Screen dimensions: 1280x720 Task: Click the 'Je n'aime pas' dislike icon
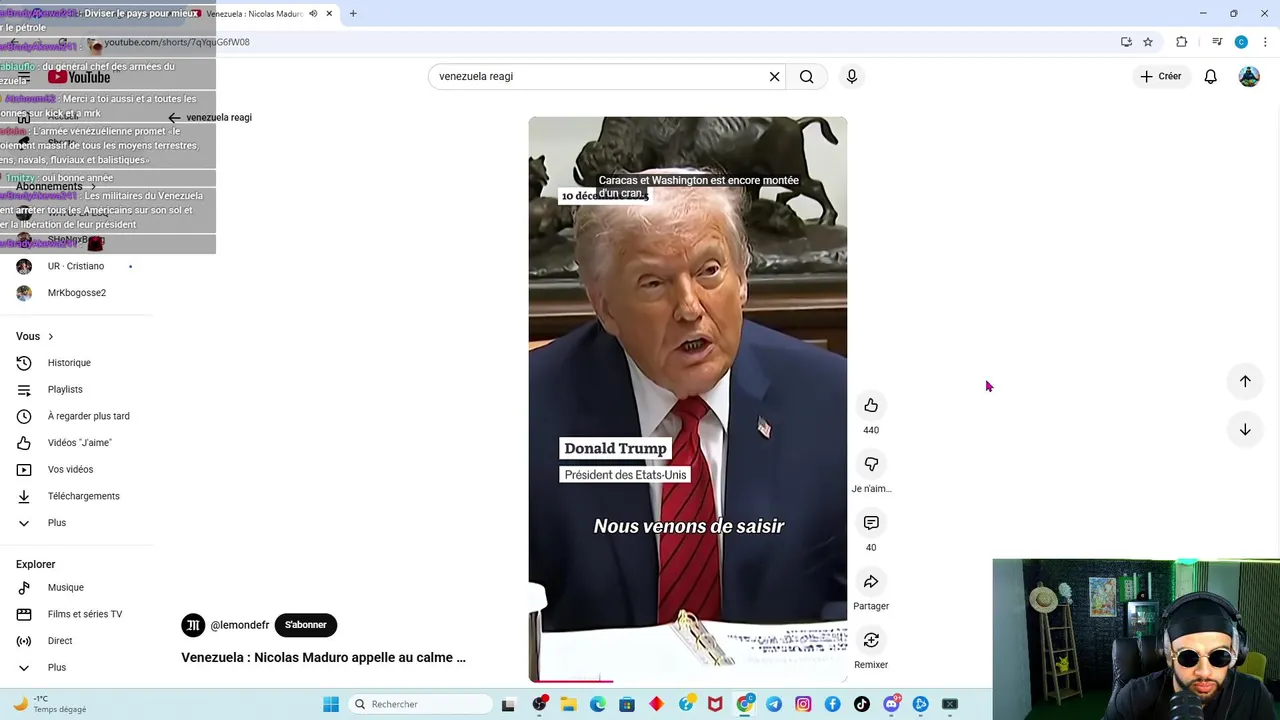click(871, 464)
